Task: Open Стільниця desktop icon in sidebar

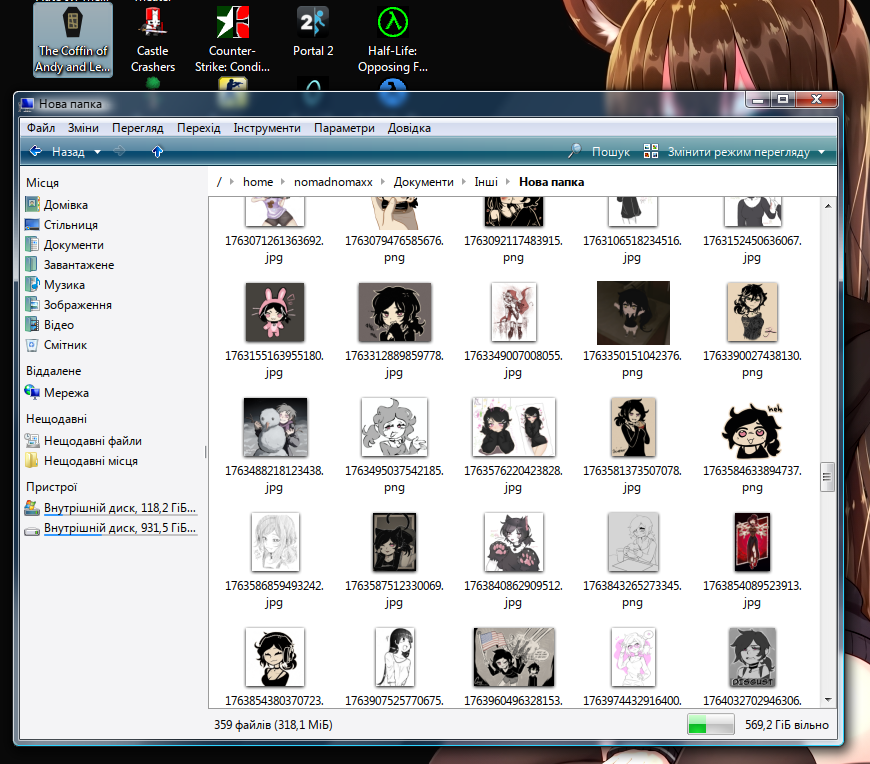Action: (32, 224)
